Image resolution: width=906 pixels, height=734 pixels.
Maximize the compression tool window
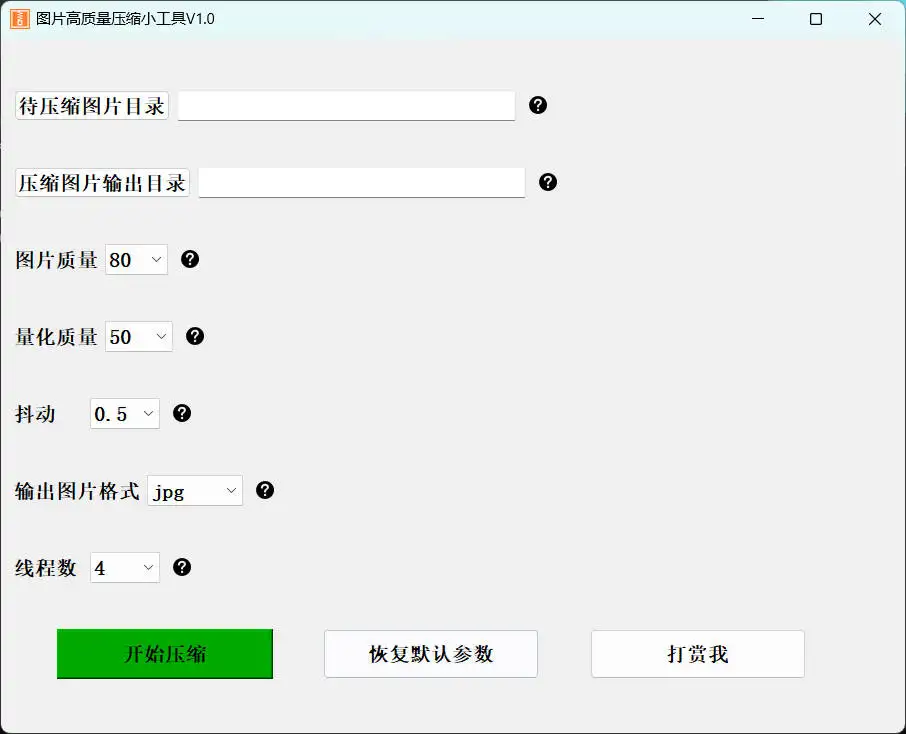pyautogui.click(x=816, y=18)
